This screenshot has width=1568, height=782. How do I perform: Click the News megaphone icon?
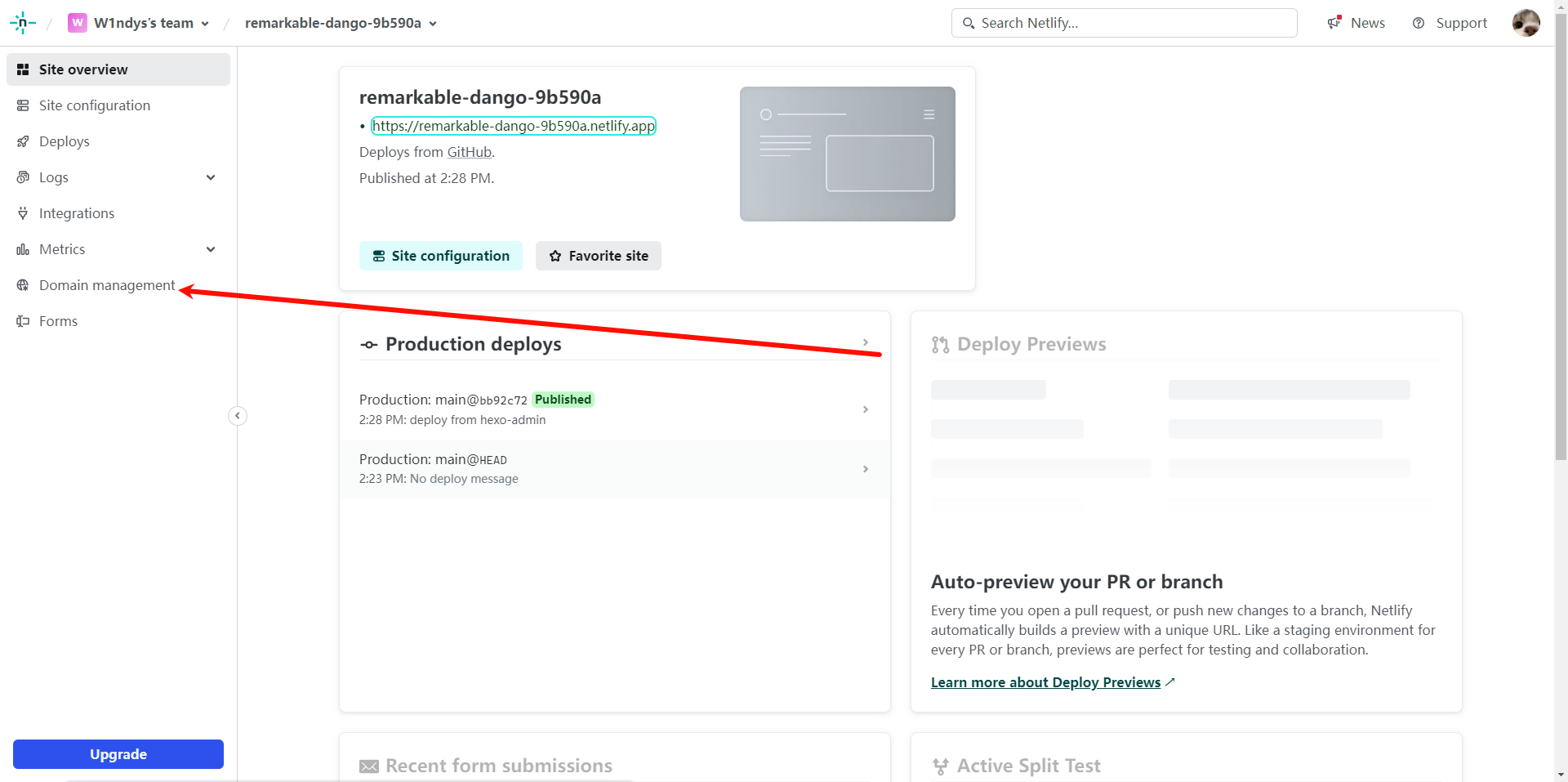point(1334,23)
